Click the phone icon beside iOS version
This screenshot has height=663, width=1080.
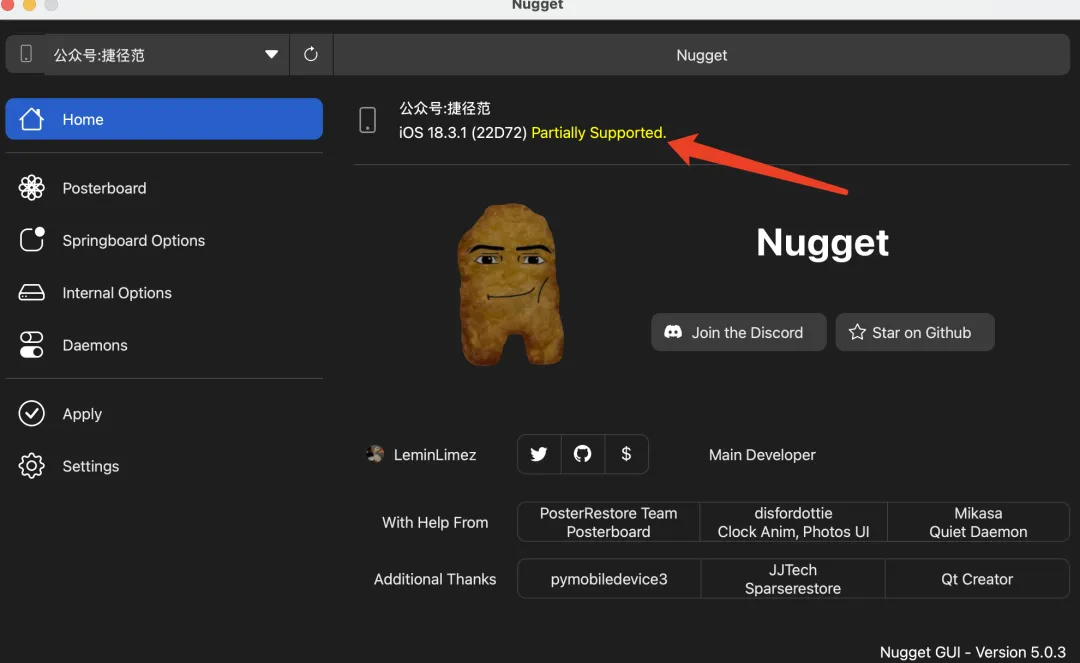pyautogui.click(x=368, y=120)
